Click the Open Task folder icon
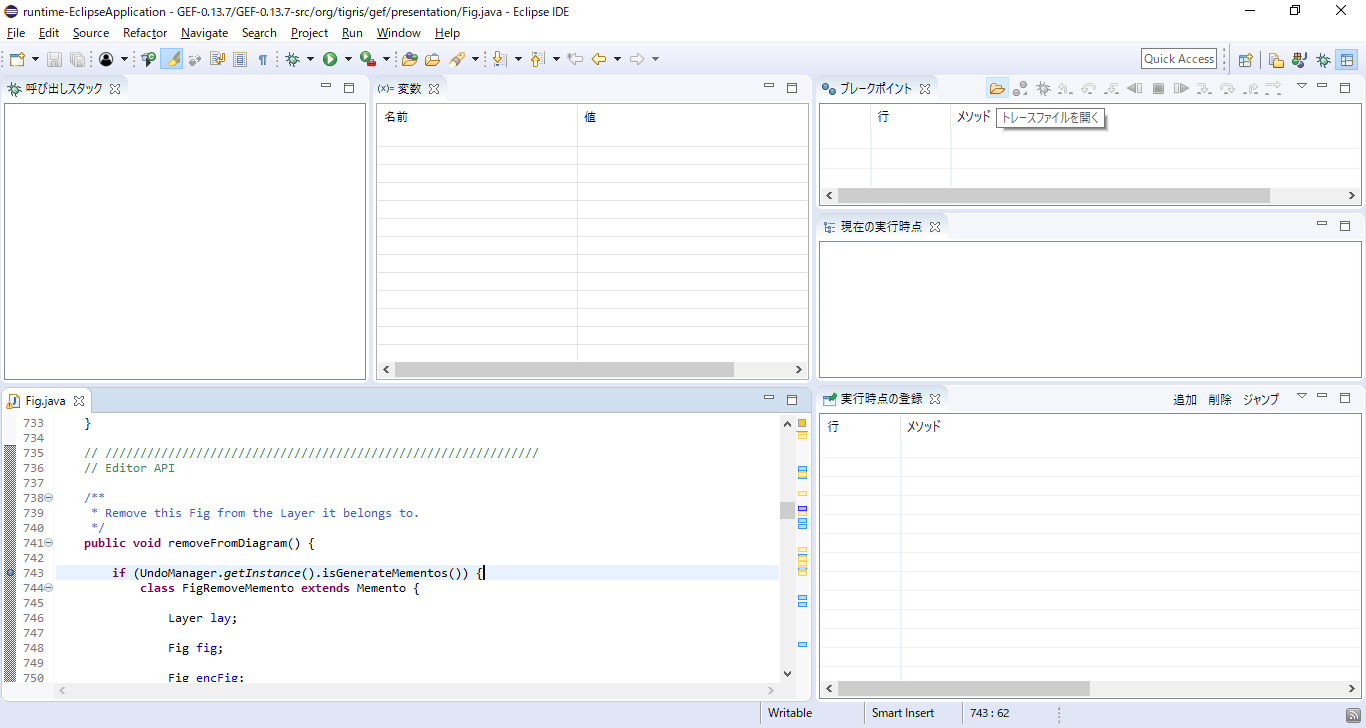Image resolution: width=1366 pixels, height=728 pixels. 432,59
